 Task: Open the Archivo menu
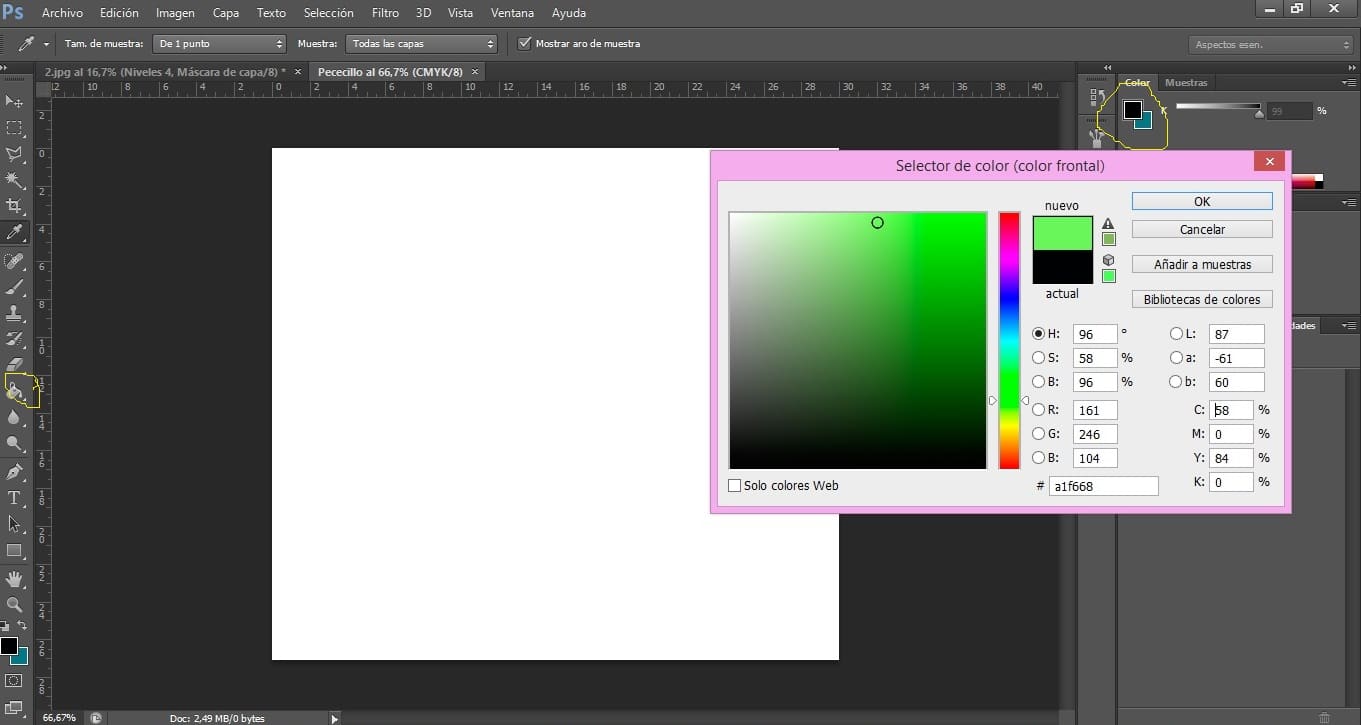pyautogui.click(x=62, y=13)
